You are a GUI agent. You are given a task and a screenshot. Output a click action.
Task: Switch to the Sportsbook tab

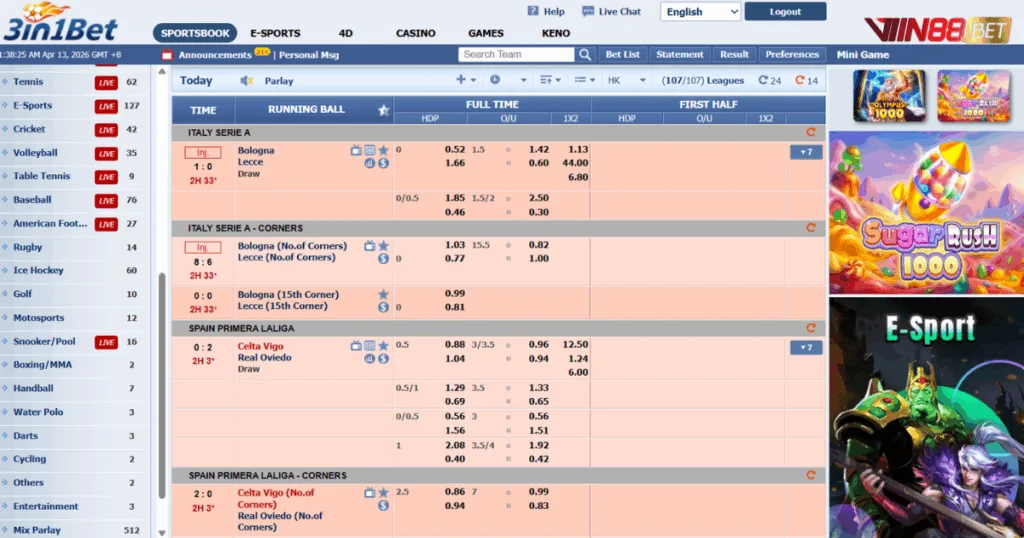pos(195,33)
